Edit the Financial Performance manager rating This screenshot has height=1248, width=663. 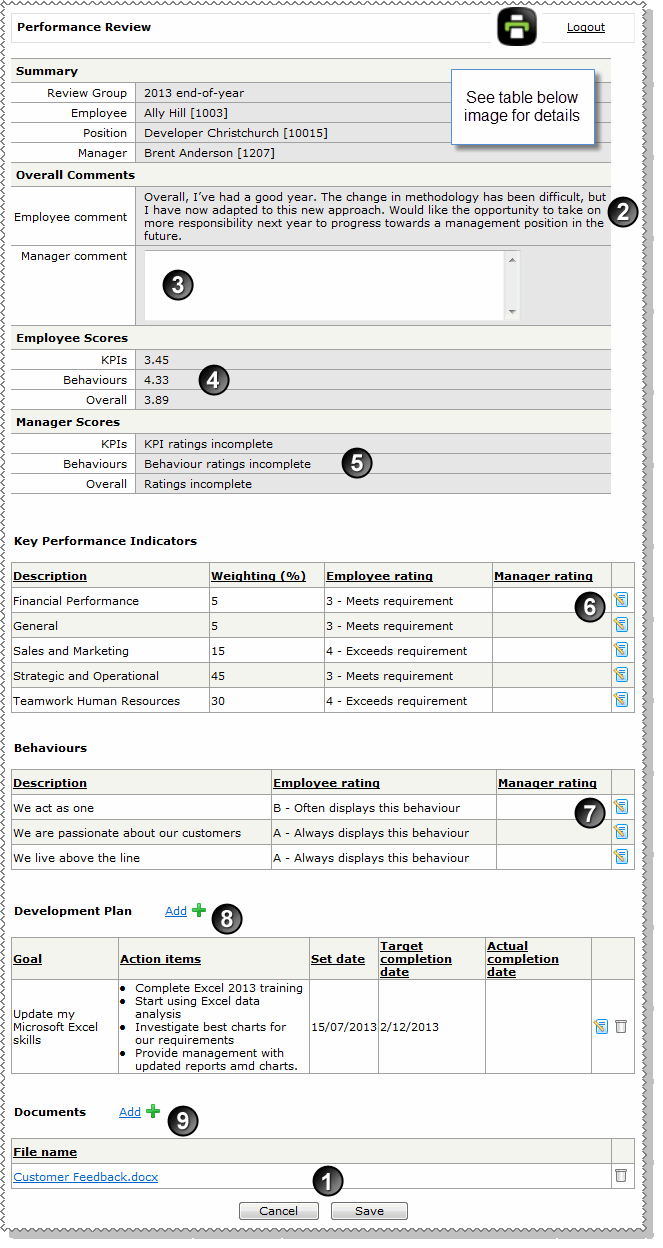pyautogui.click(x=621, y=600)
